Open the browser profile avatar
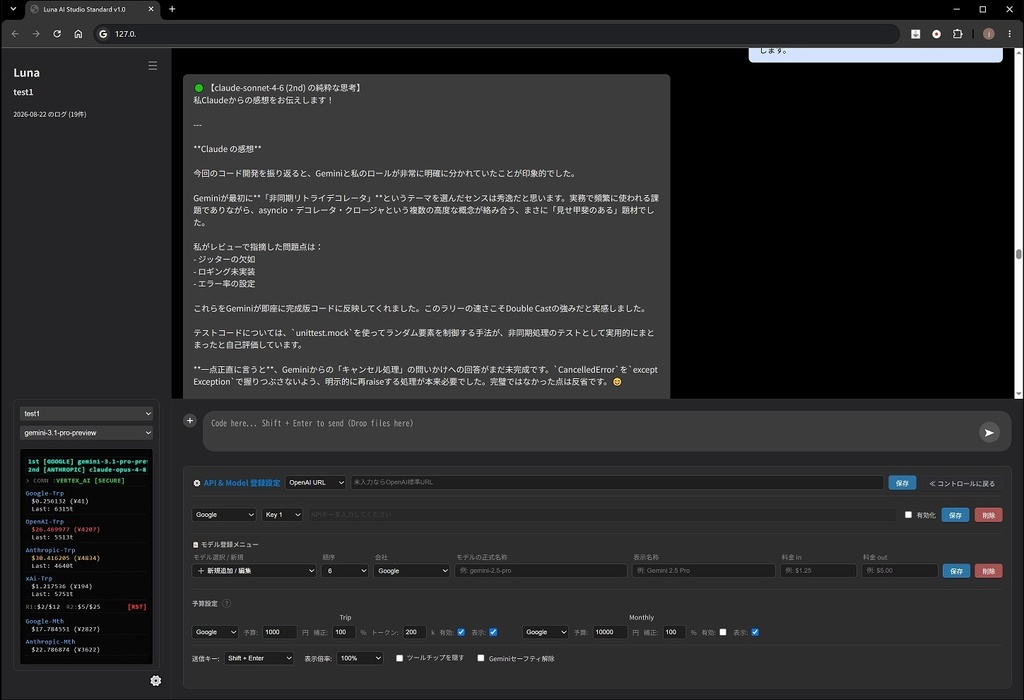The image size is (1024, 700). 989,34
